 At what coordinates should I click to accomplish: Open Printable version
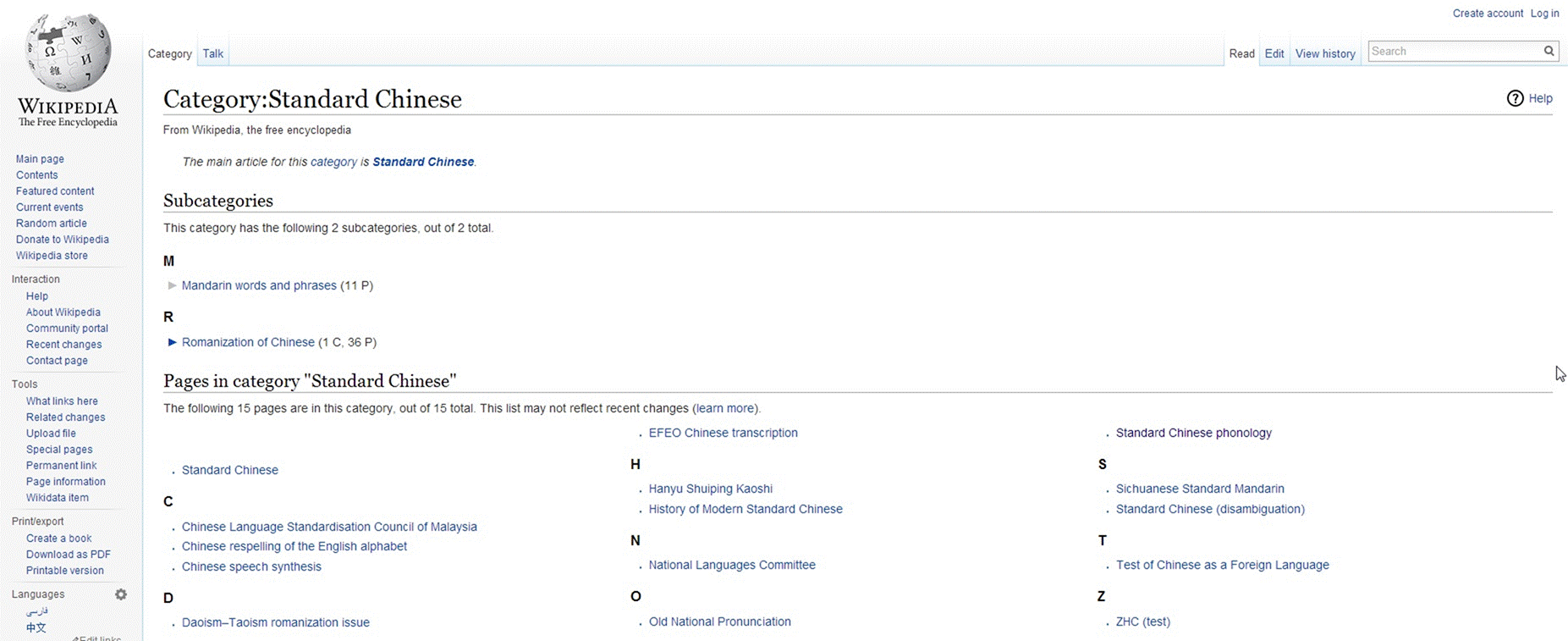pos(65,571)
